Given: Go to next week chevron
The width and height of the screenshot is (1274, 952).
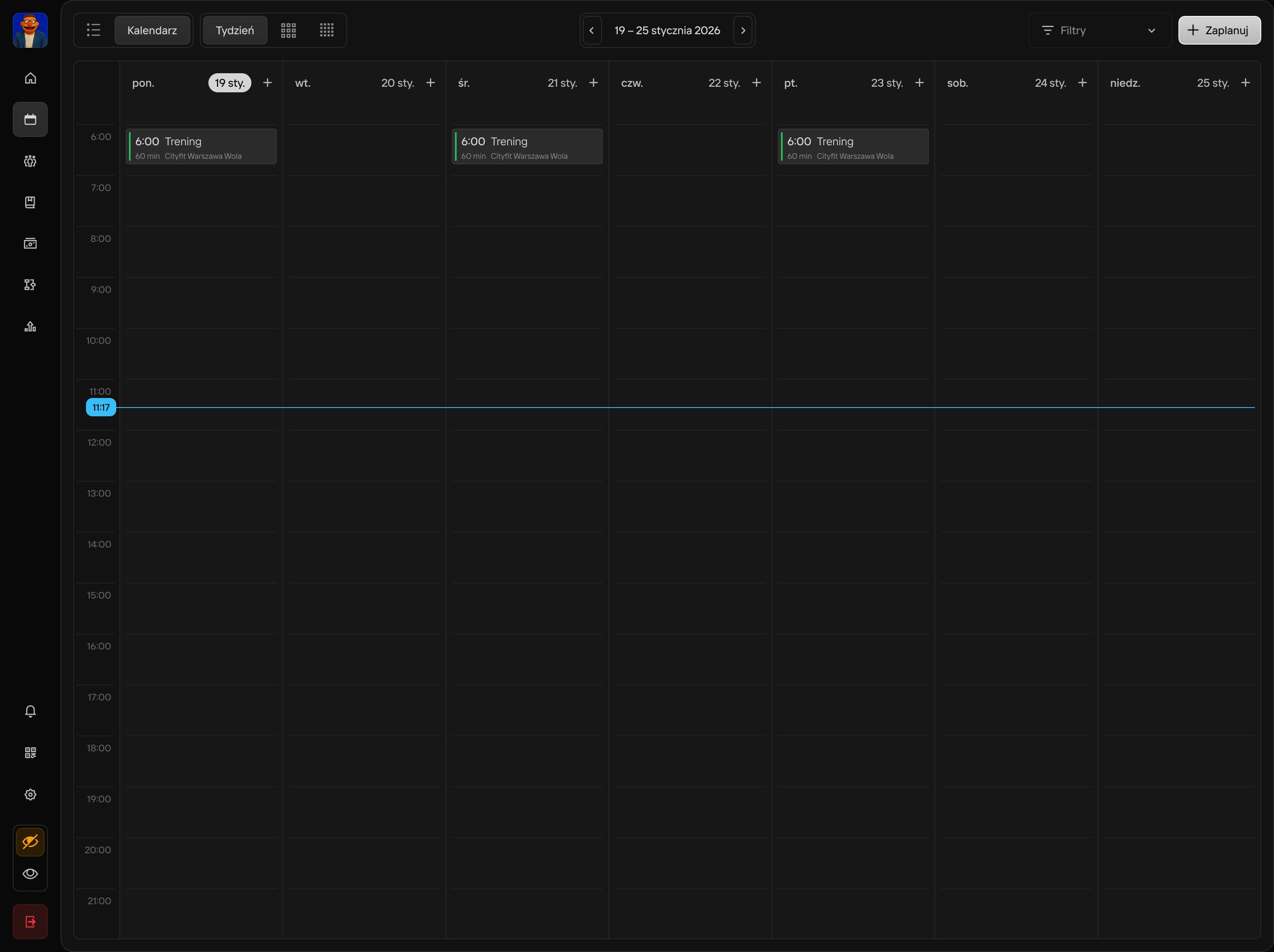Looking at the screenshot, I should tap(743, 31).
